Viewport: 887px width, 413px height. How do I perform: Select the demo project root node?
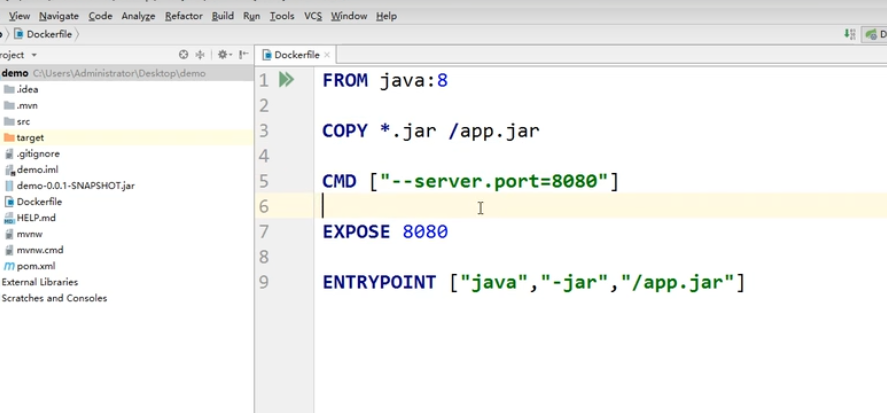[127, 73]
